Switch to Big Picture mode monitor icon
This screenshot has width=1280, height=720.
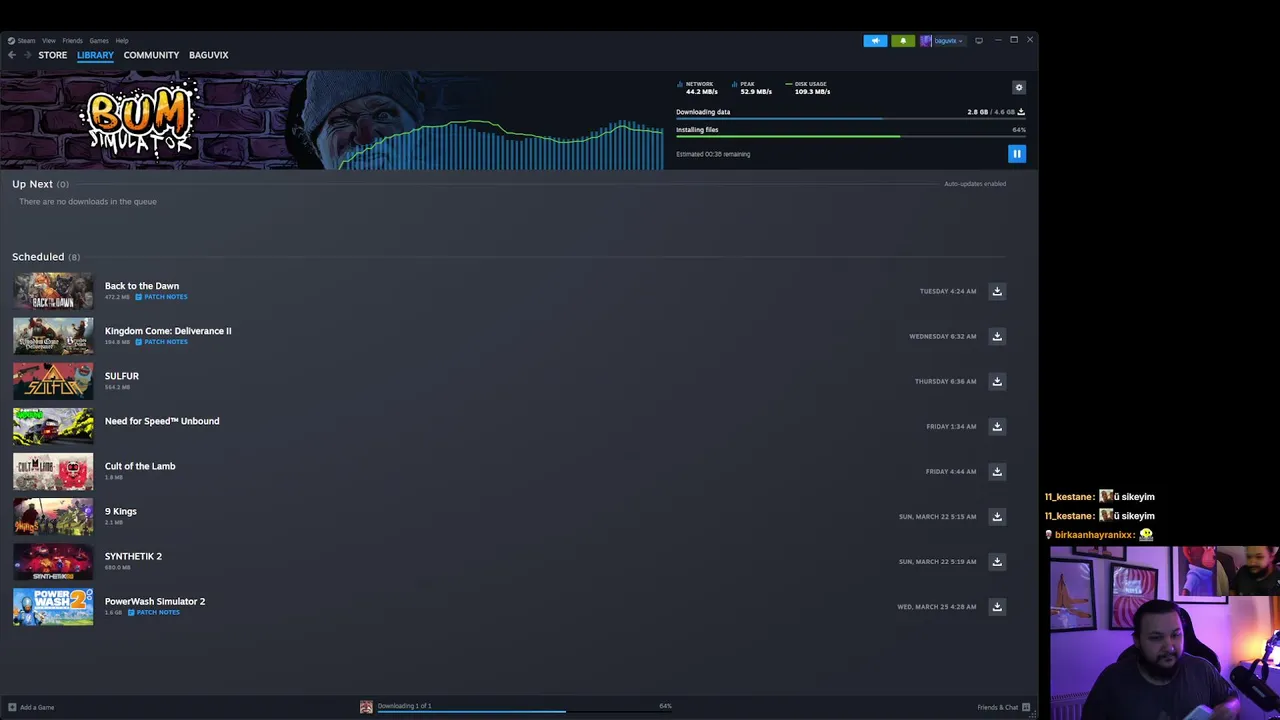[979, 41]
